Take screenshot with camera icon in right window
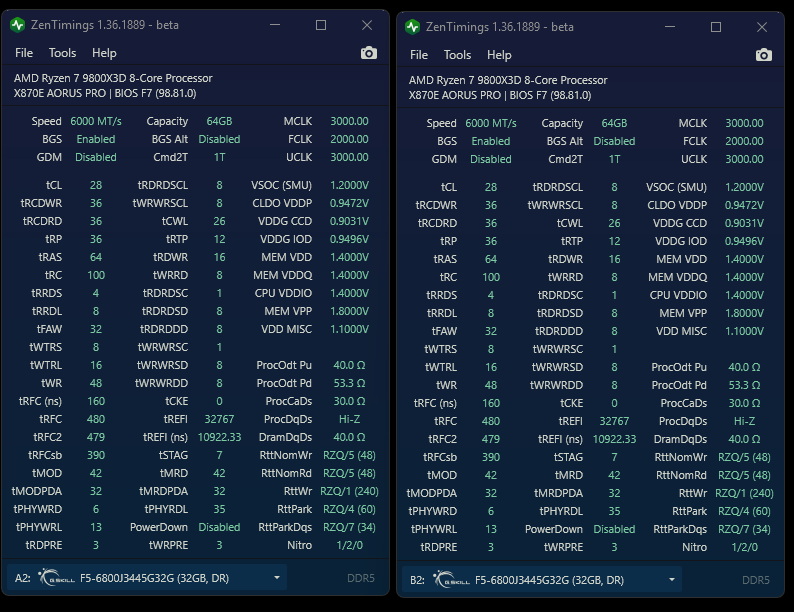Viewport: 794px width, 612px height. [x=764, y=55]
